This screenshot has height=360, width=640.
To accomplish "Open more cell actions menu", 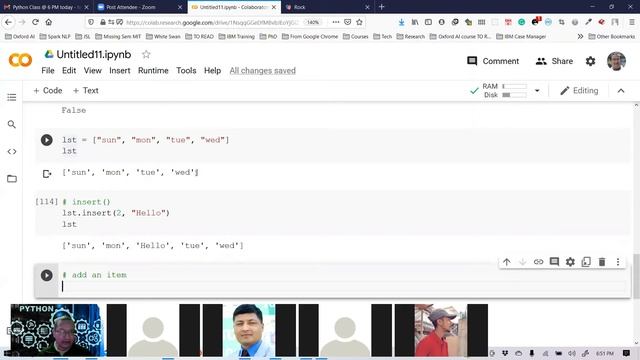I will click(x=618, y=262).
